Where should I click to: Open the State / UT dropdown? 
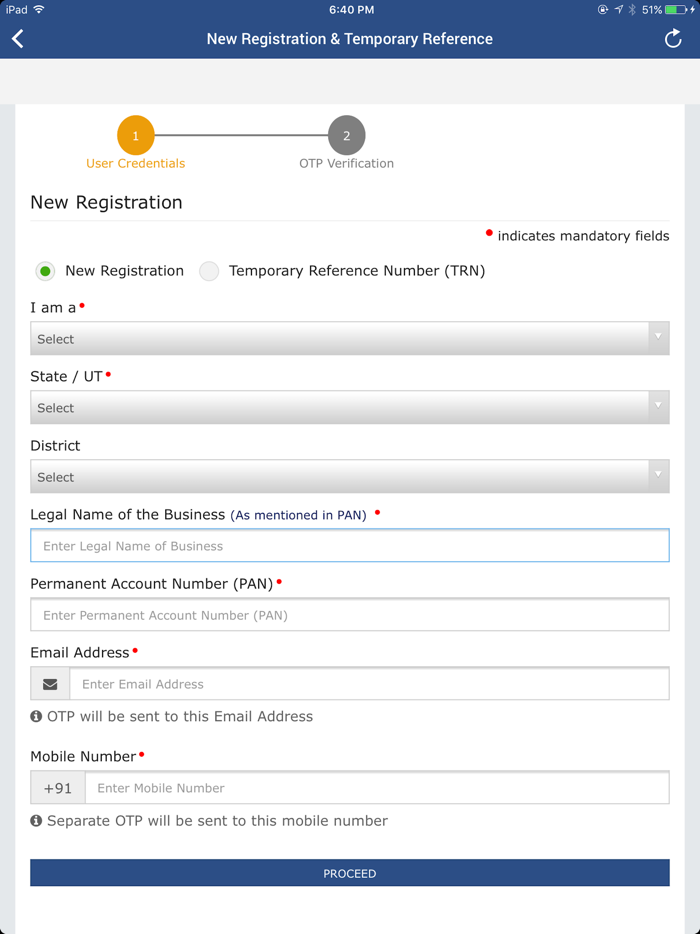point(349,407)
